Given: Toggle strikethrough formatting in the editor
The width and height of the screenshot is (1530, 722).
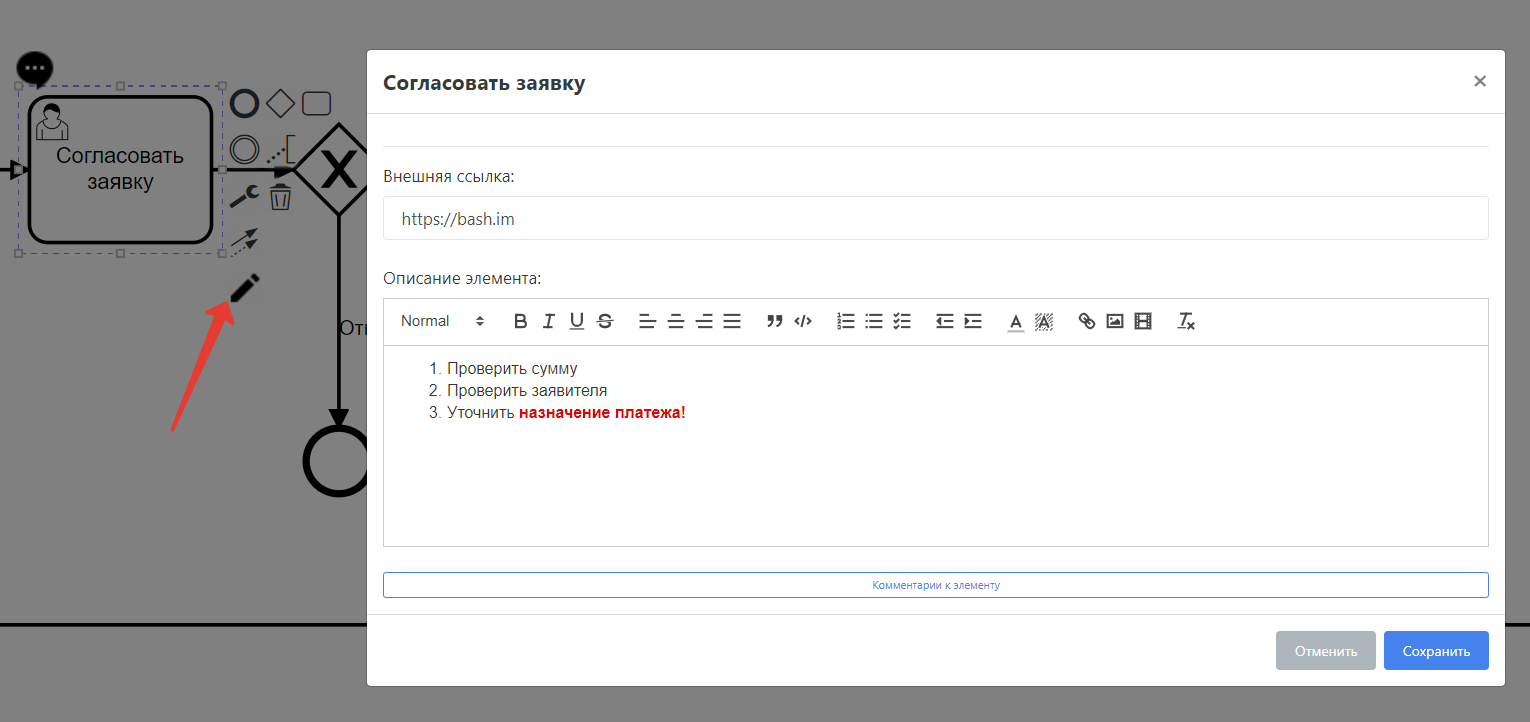Looking at the screenshot, I should pyautogui.click(x=604, y=321).
